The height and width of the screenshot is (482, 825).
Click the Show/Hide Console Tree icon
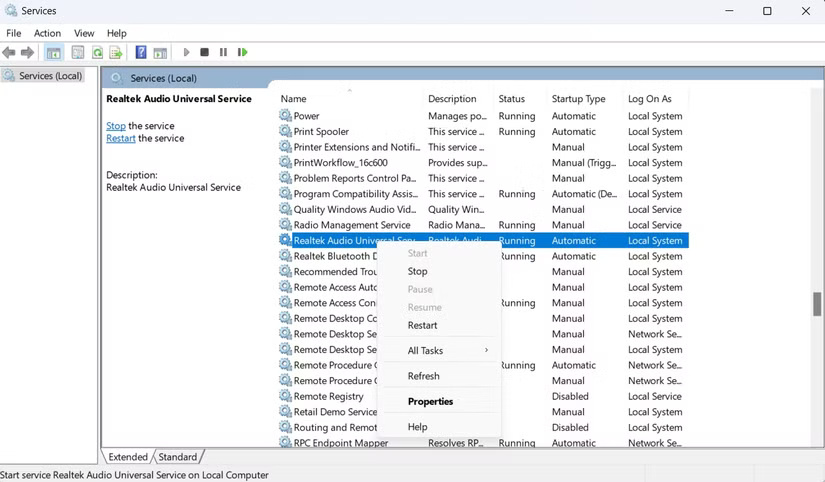click(54, 52)
